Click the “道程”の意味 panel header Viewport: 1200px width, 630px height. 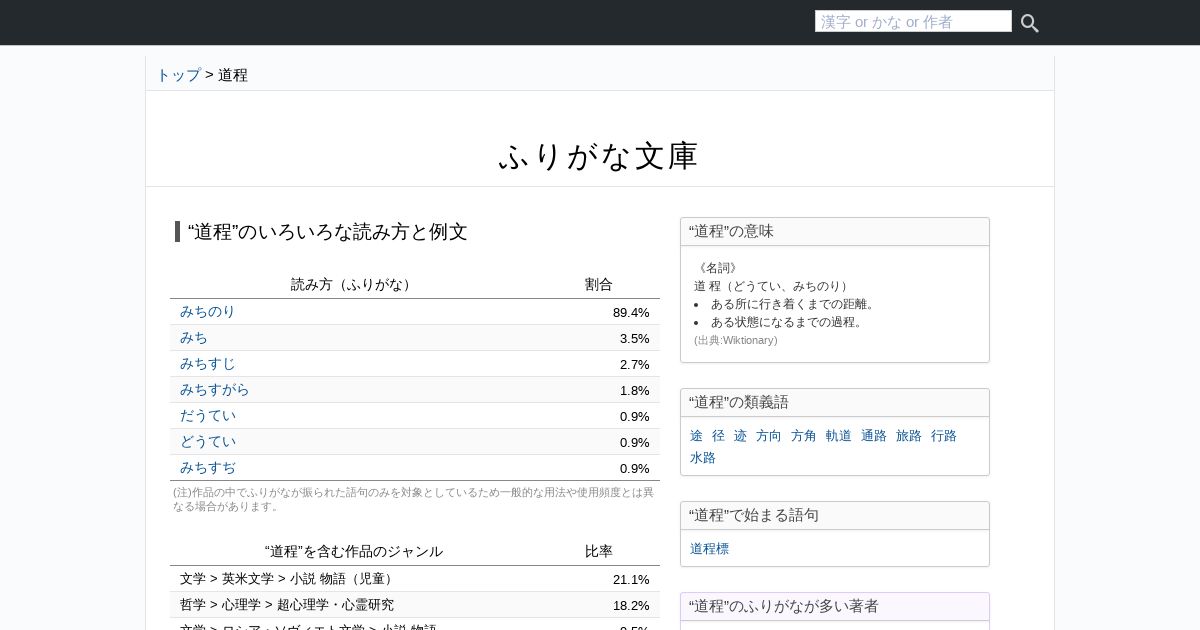pos(835,232)
